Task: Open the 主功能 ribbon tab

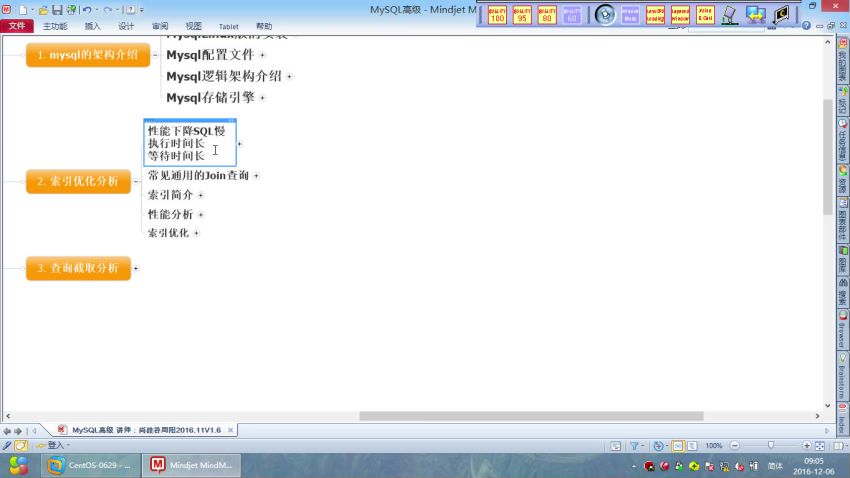Action: [x=55, y=26]
